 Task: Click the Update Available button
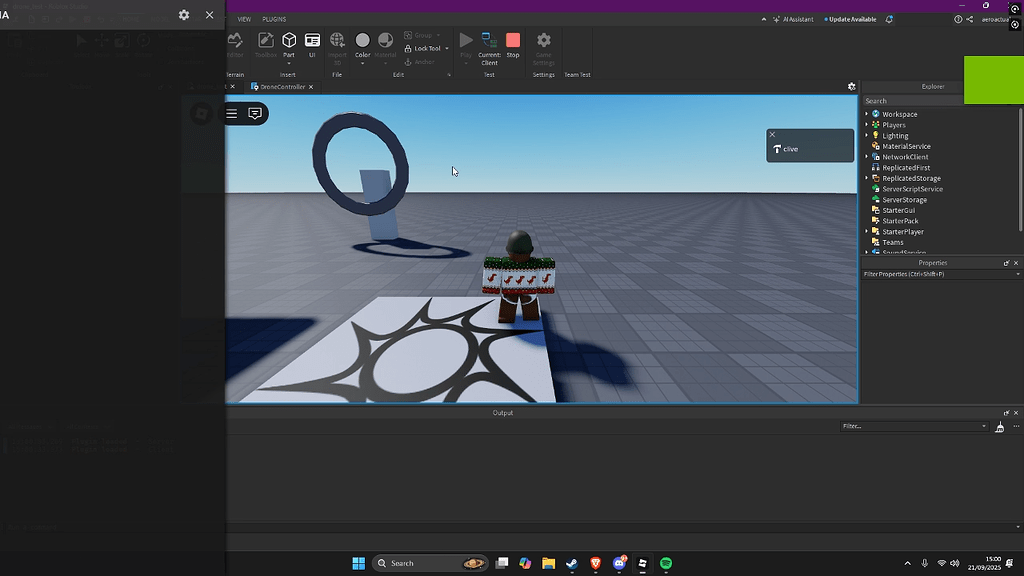click(849, 18)
